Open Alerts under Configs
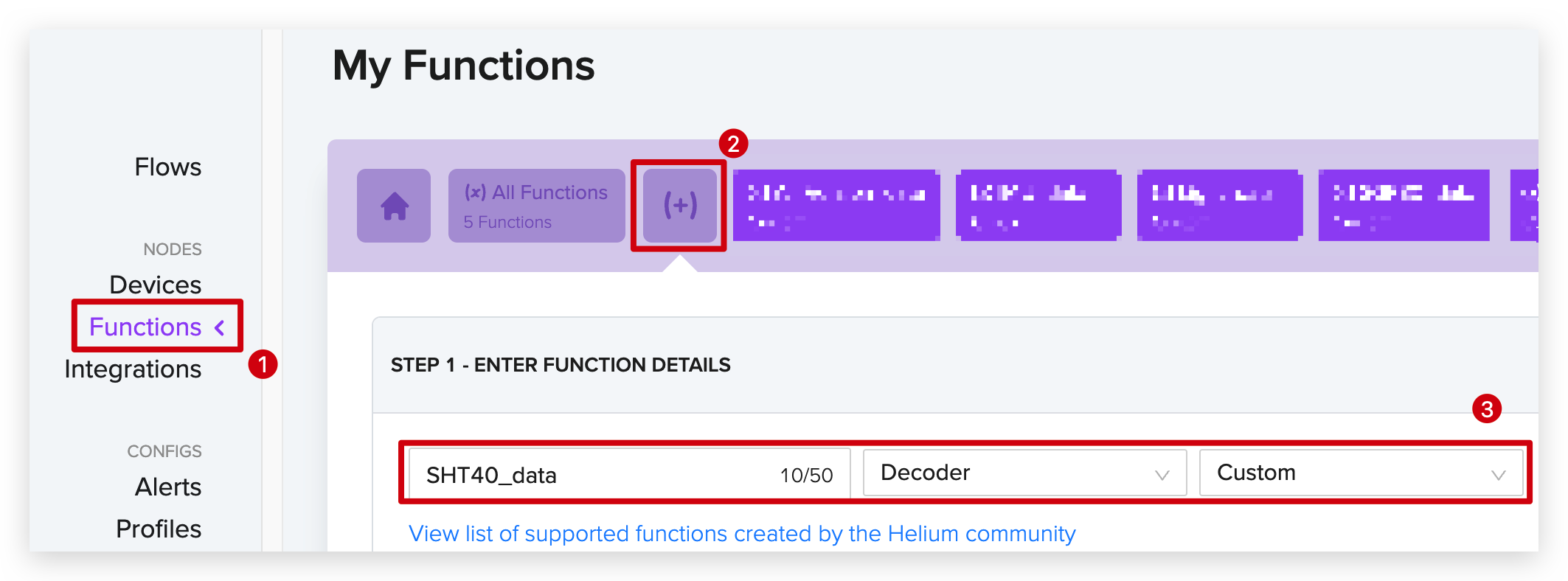The width and height of the screenshot is (1568, 581). tap(167, 487)
